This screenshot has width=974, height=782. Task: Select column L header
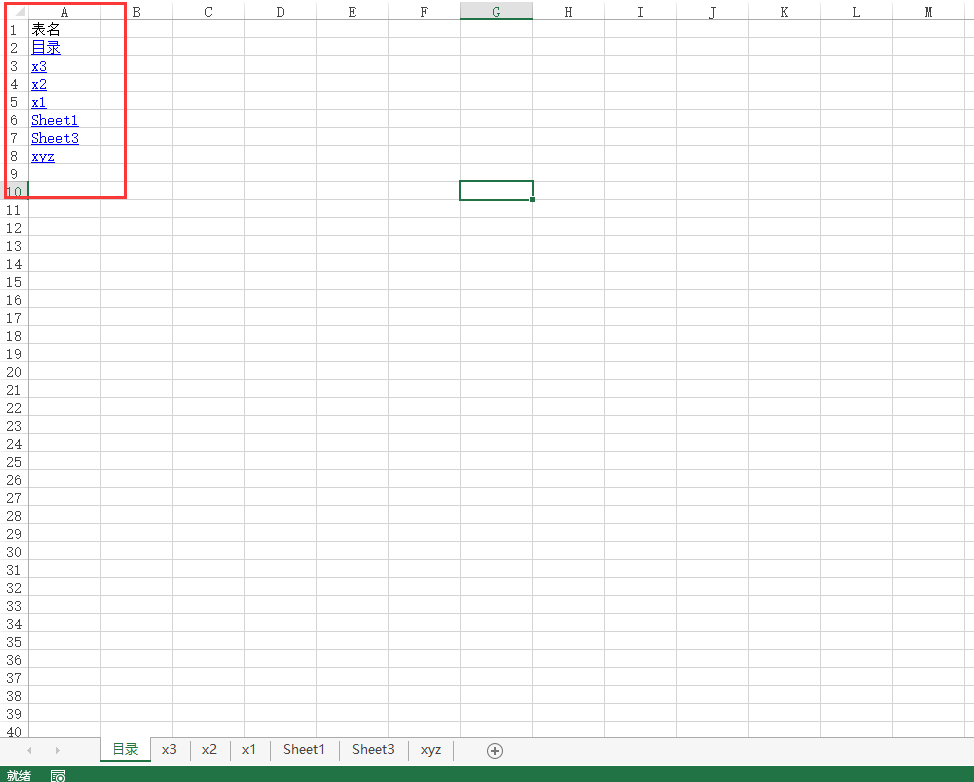(857, 12)
